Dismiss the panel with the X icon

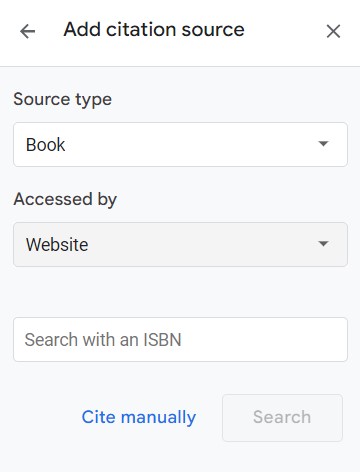pos(333,32)
